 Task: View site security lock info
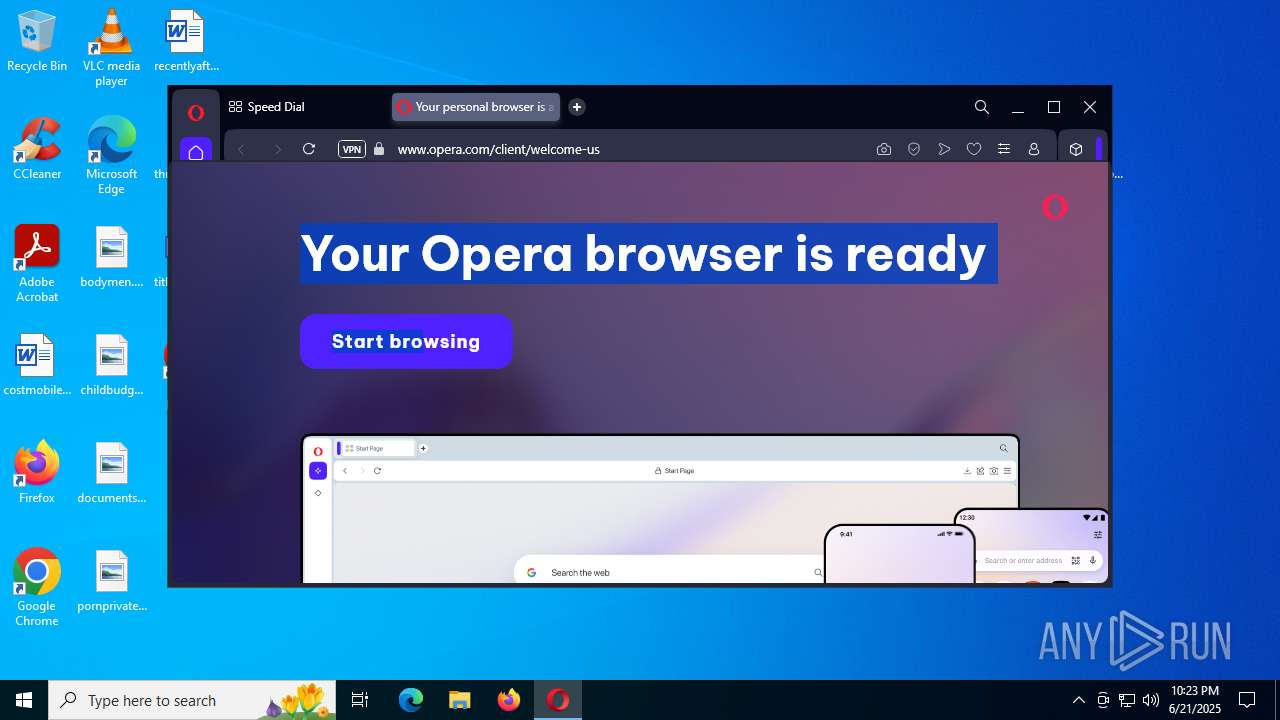(x=379, y=149)
